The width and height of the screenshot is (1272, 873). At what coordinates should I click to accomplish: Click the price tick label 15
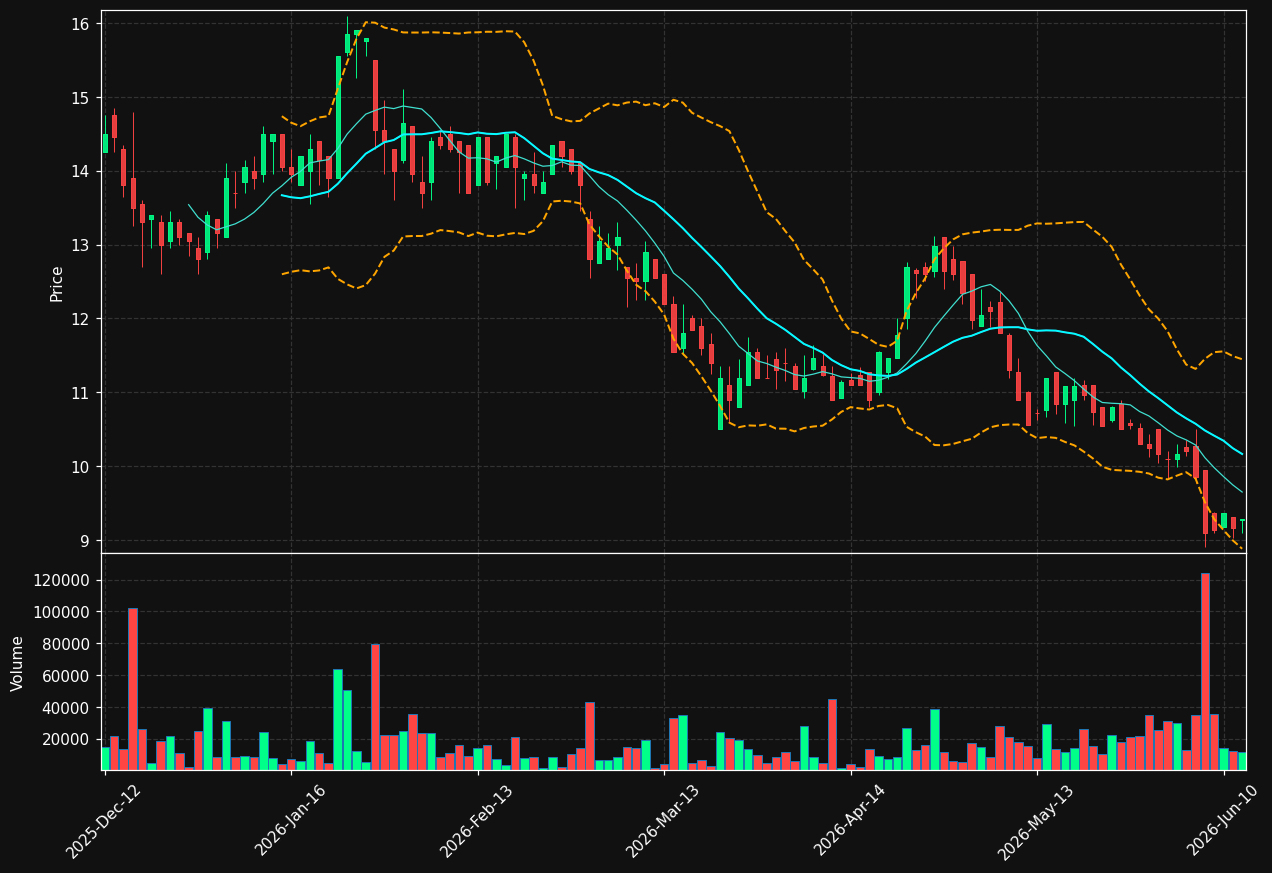tap(80, 98)
